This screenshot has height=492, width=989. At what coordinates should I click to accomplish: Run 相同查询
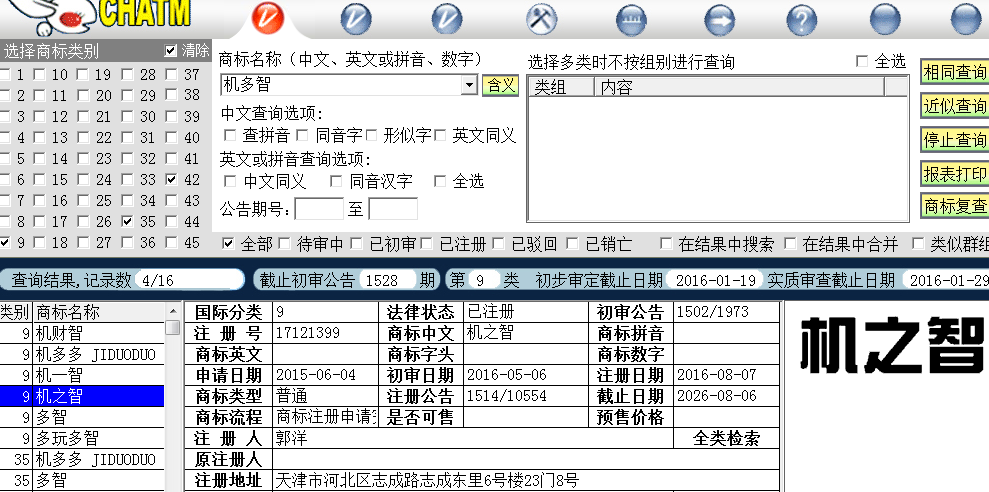click(955, 73)
